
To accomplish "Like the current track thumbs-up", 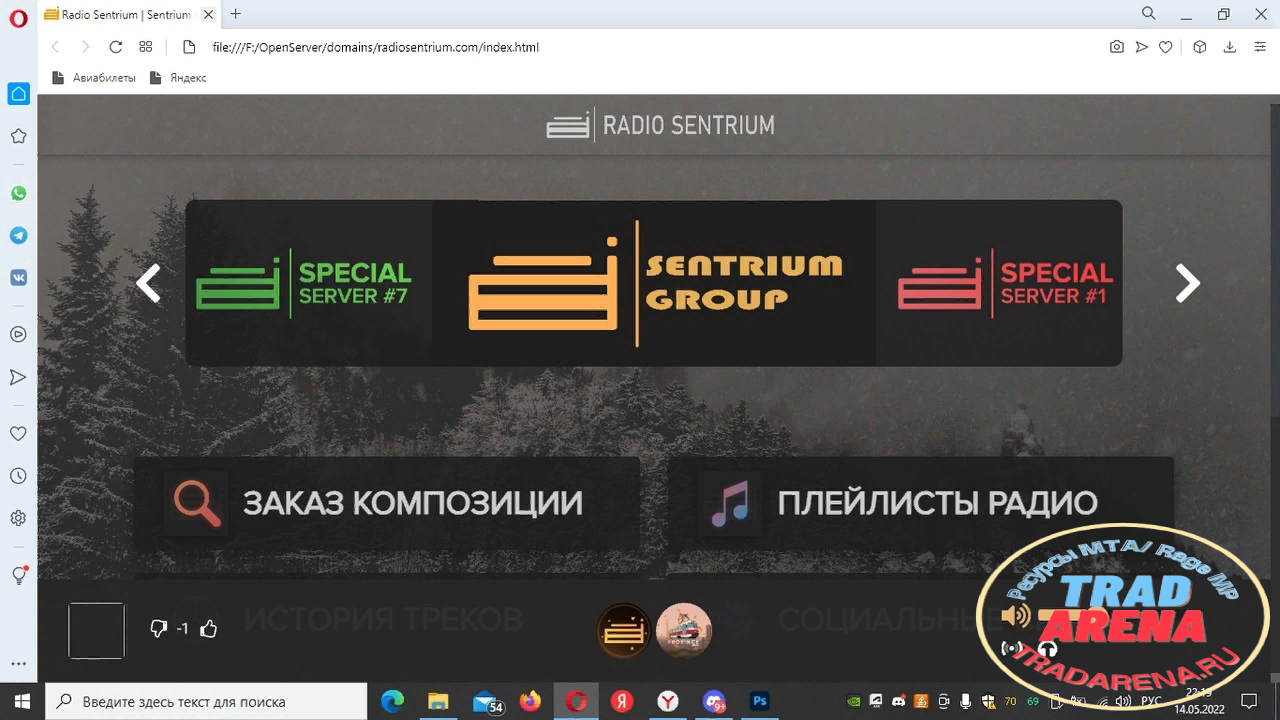I will coord(208,629).
